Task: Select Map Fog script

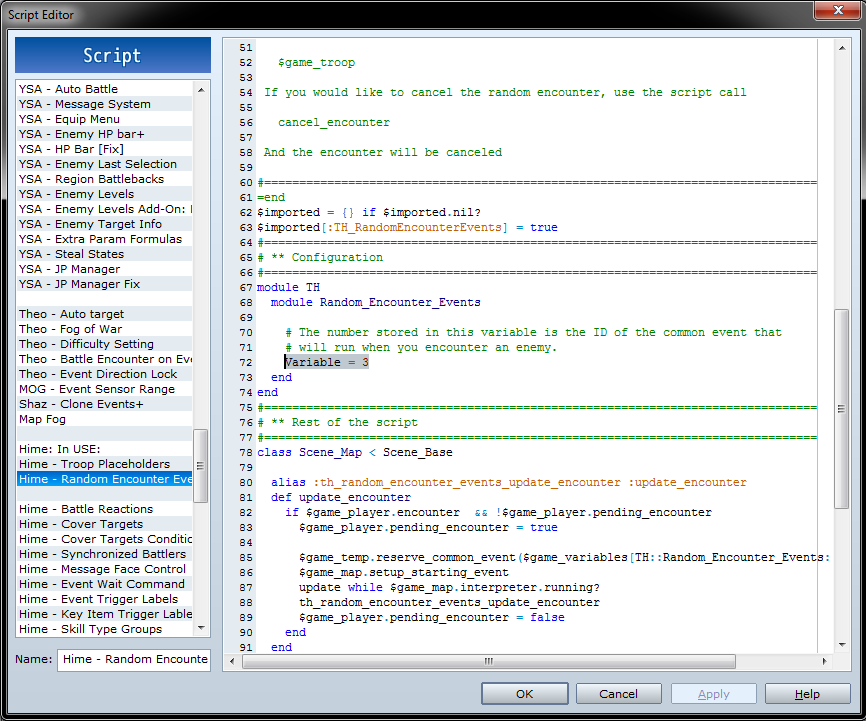Action: [x=105, y=419]
